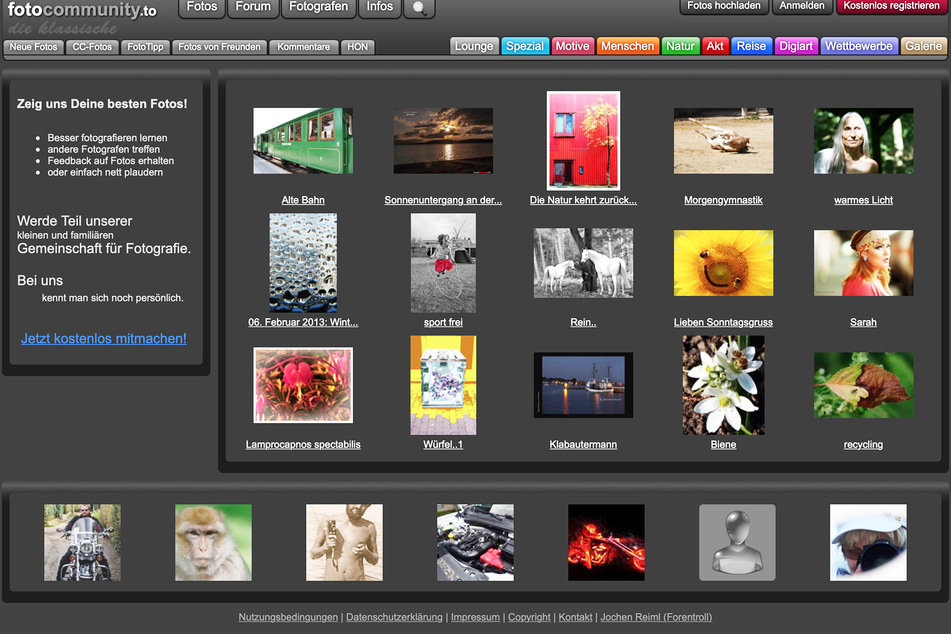
Task: Open the motorcycle rider profile picture
Action: 82,542
